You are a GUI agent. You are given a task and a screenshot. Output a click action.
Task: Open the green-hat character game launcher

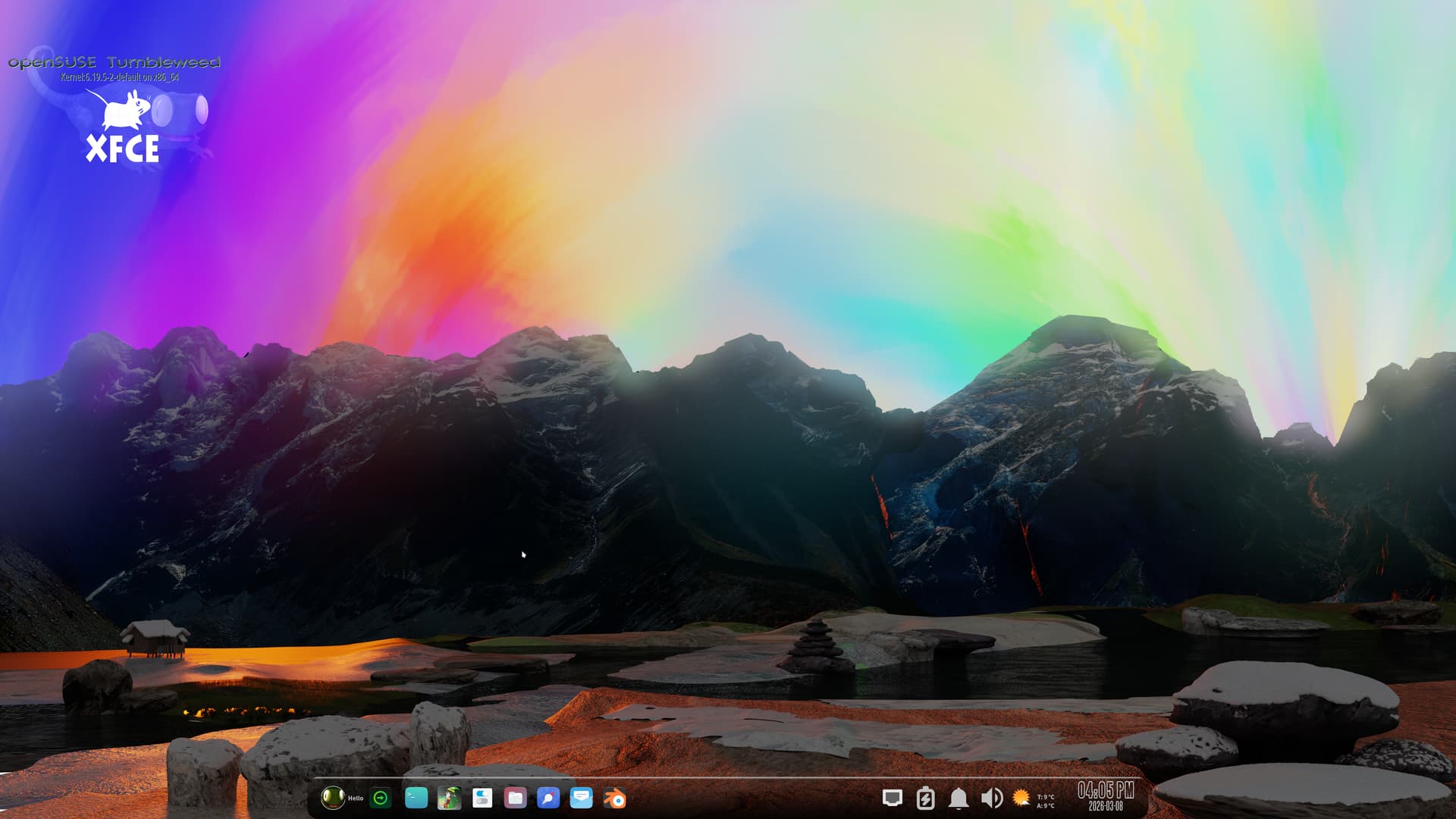click(x=449, y=798)
